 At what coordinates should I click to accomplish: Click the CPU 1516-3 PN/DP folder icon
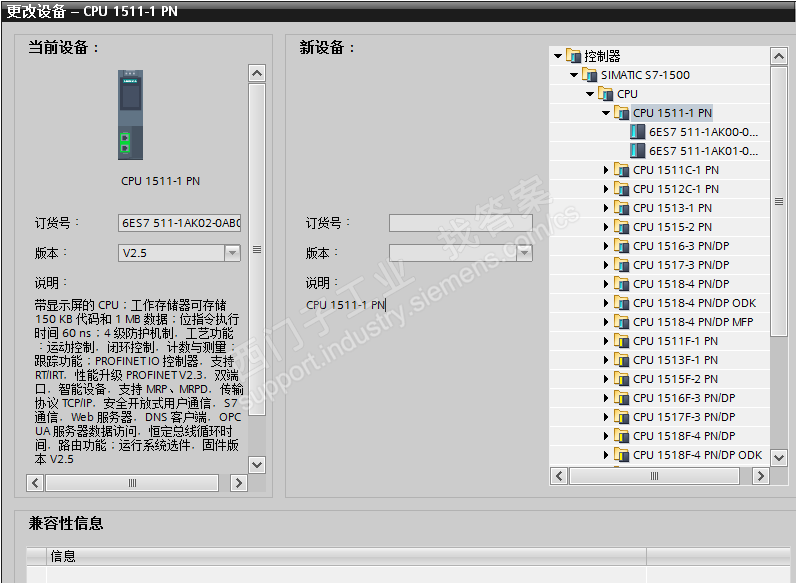coord(622,246)
